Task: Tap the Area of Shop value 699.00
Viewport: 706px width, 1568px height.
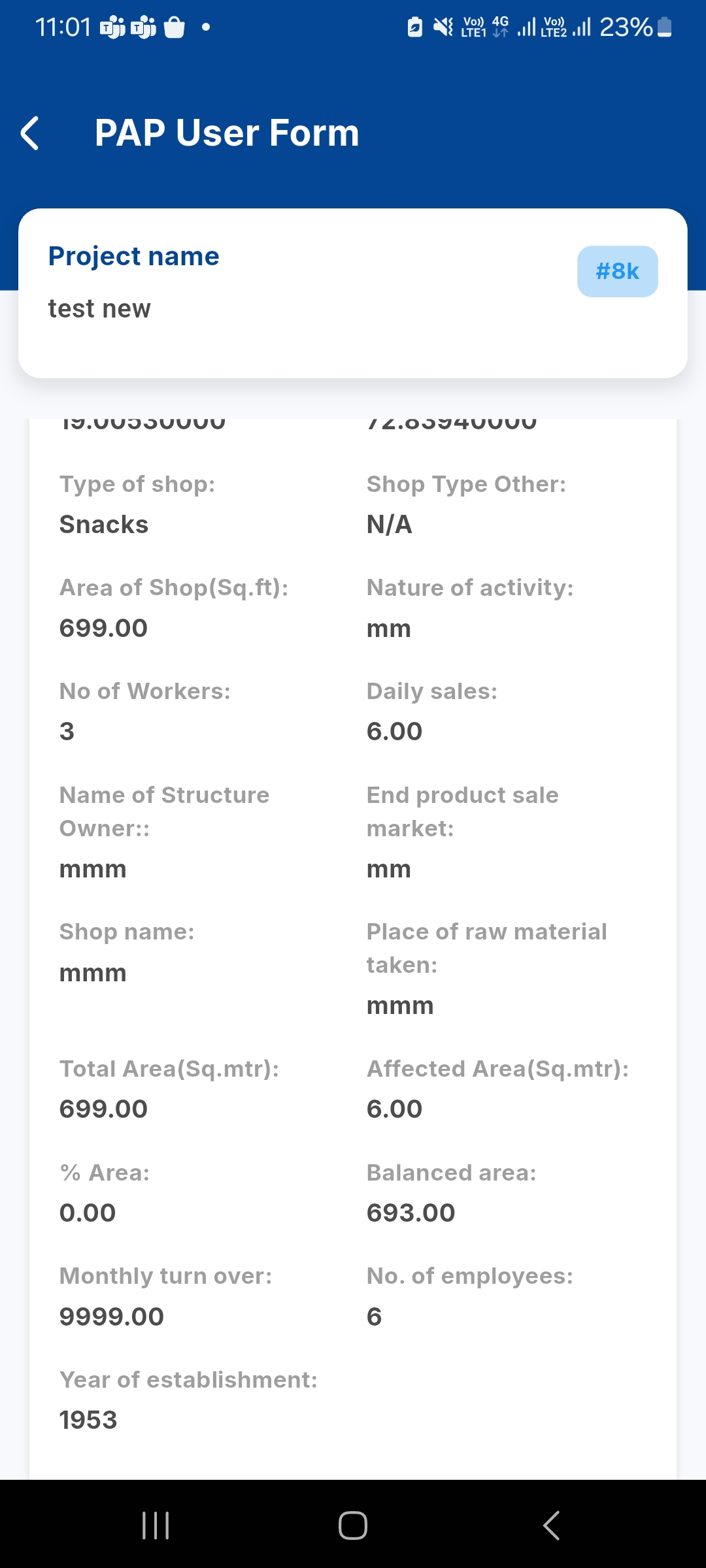Action: tap(103, 628)
